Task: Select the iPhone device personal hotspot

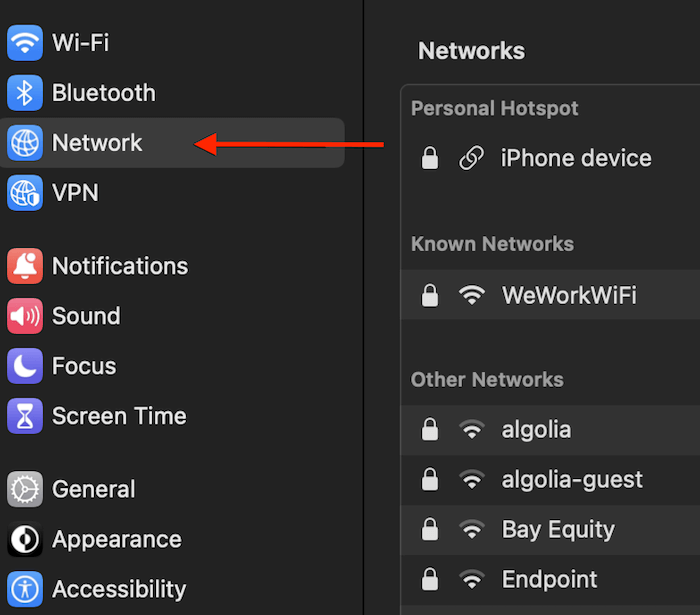Action: [x=575, y=158]
